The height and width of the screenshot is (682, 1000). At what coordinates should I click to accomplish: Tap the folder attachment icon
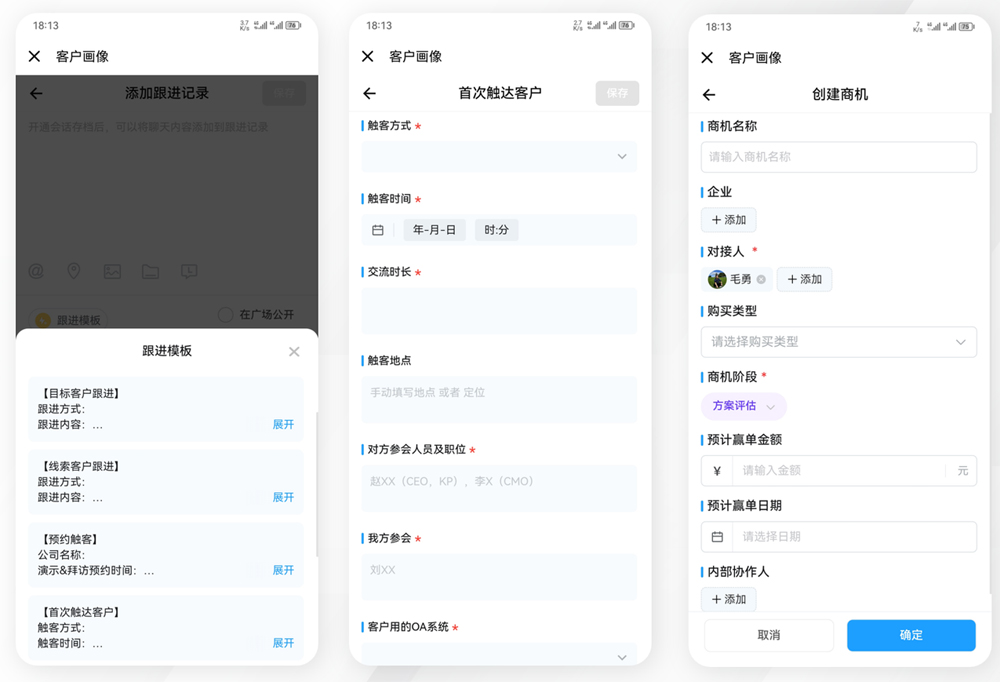click(150, 271)
